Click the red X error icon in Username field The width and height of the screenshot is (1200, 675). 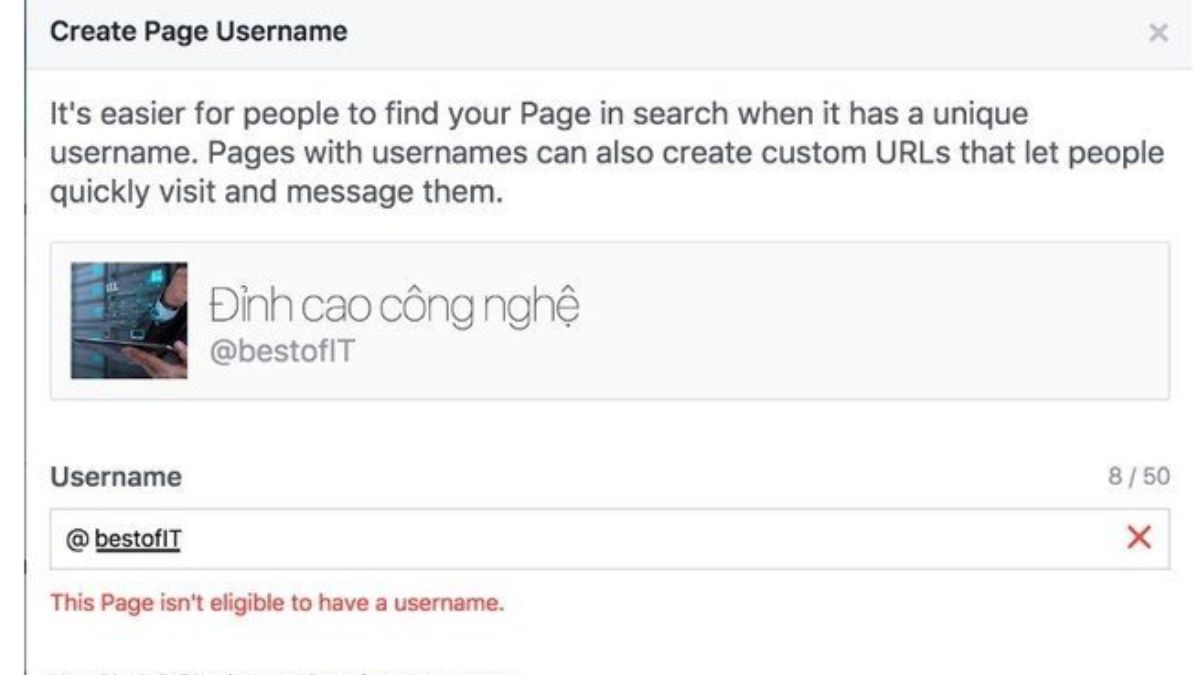[1139, 539]
